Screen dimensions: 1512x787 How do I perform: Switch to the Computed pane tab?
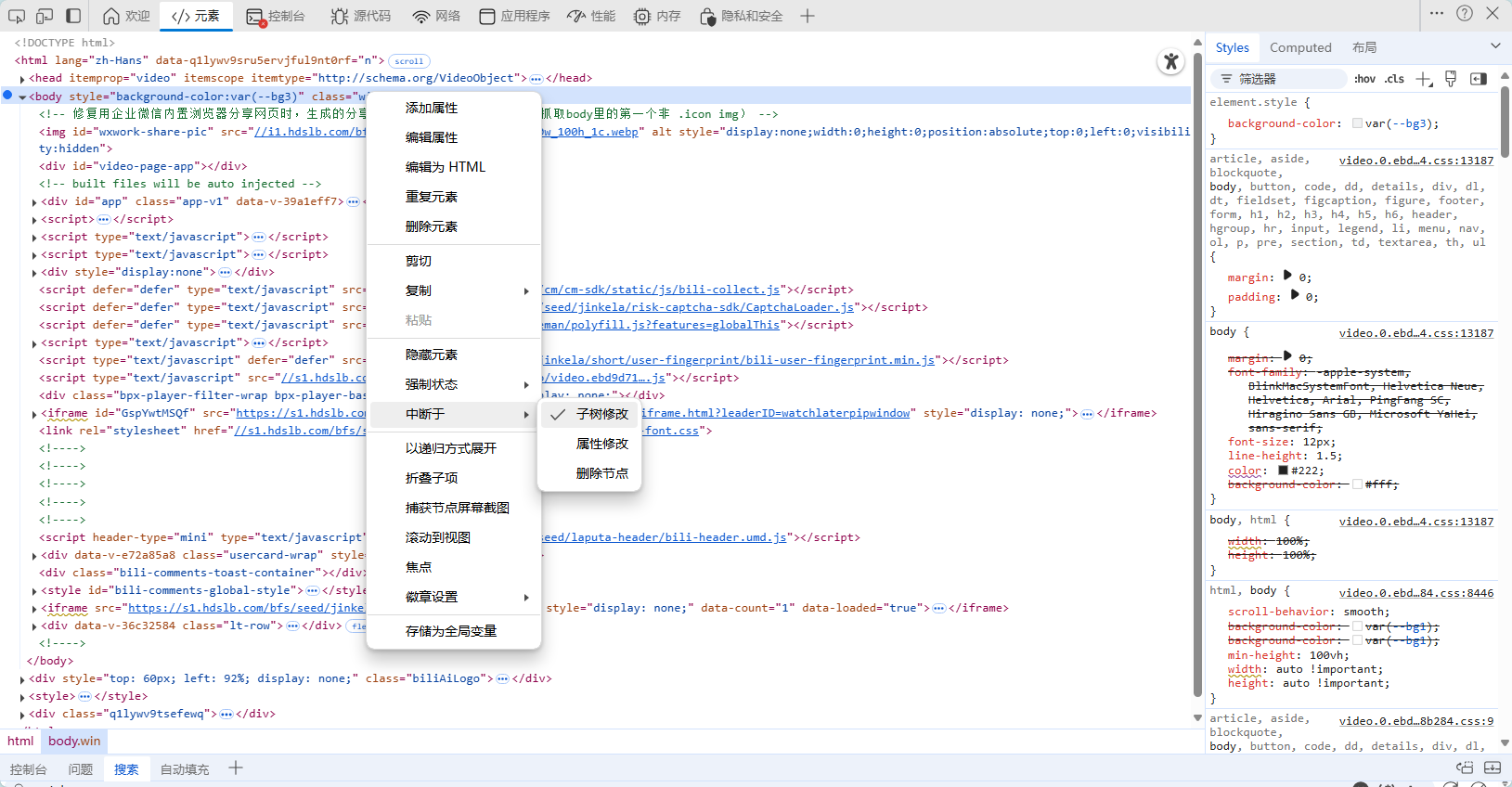1300,47
